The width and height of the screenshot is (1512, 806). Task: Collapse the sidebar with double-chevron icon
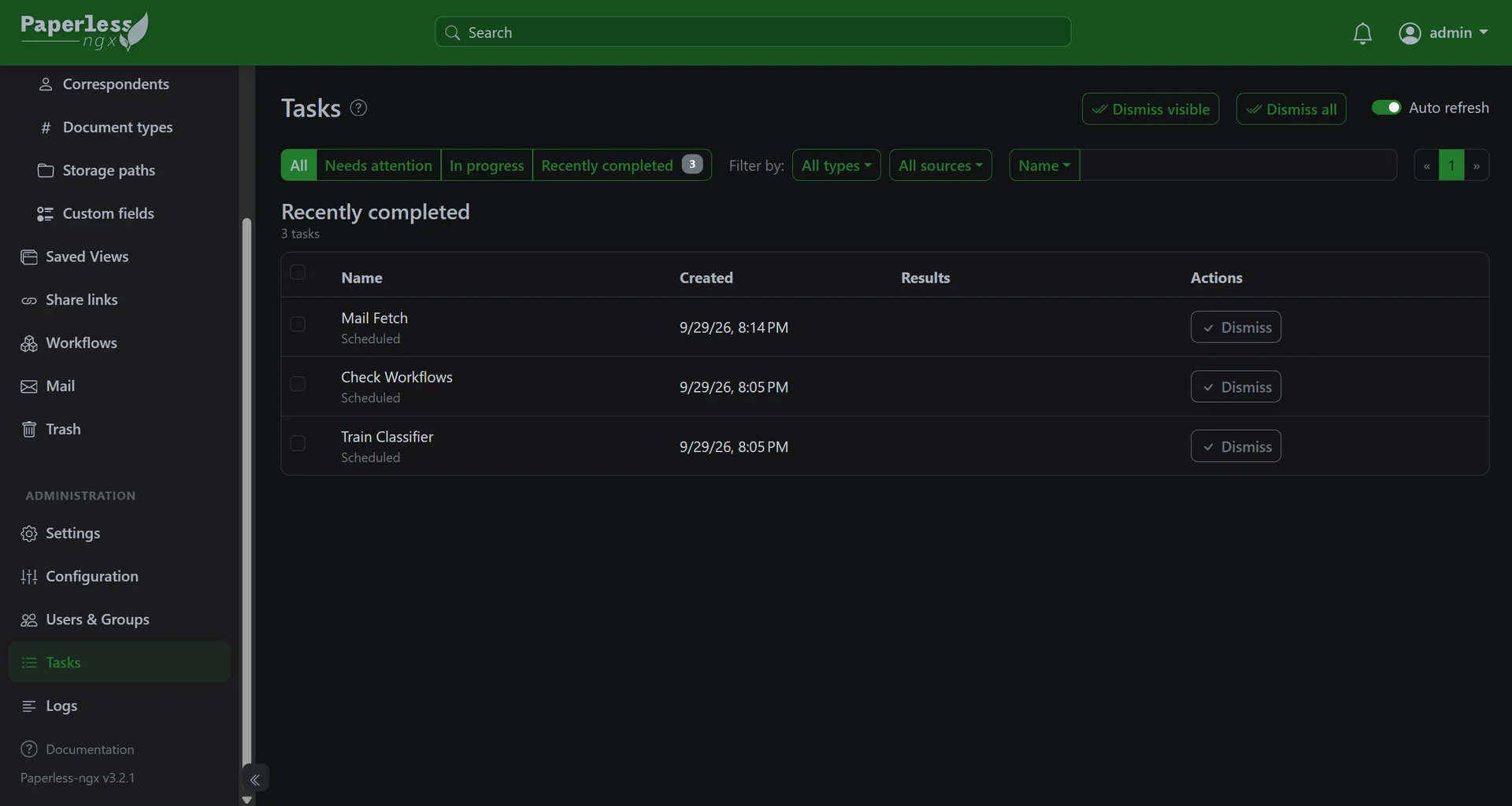click(255, 779)
